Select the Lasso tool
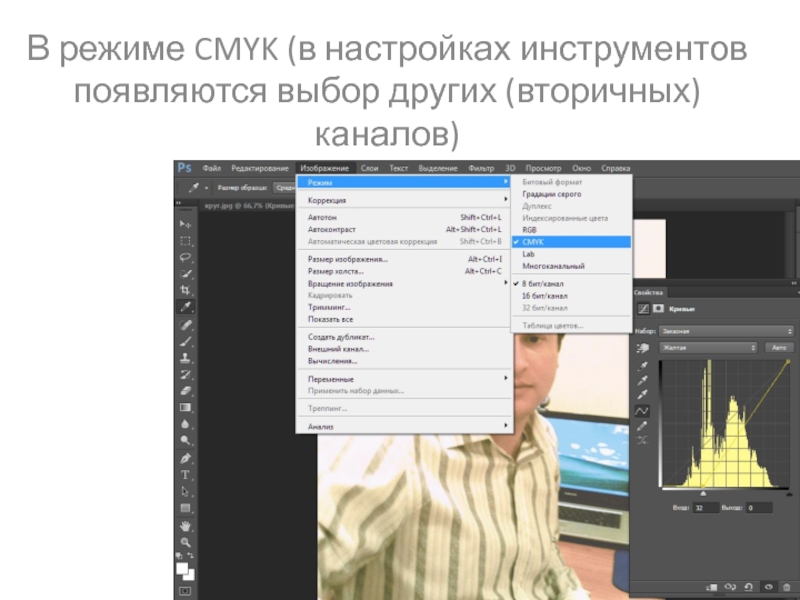This screenshot has height=600, width=800. (185, 257)
